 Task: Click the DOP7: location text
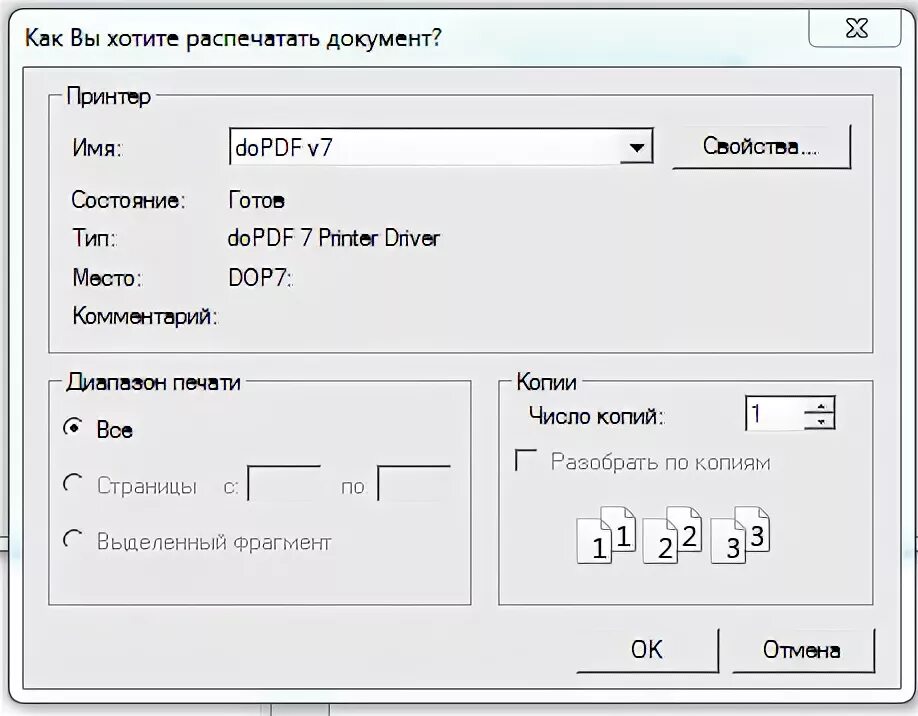[x=261, y=278]
